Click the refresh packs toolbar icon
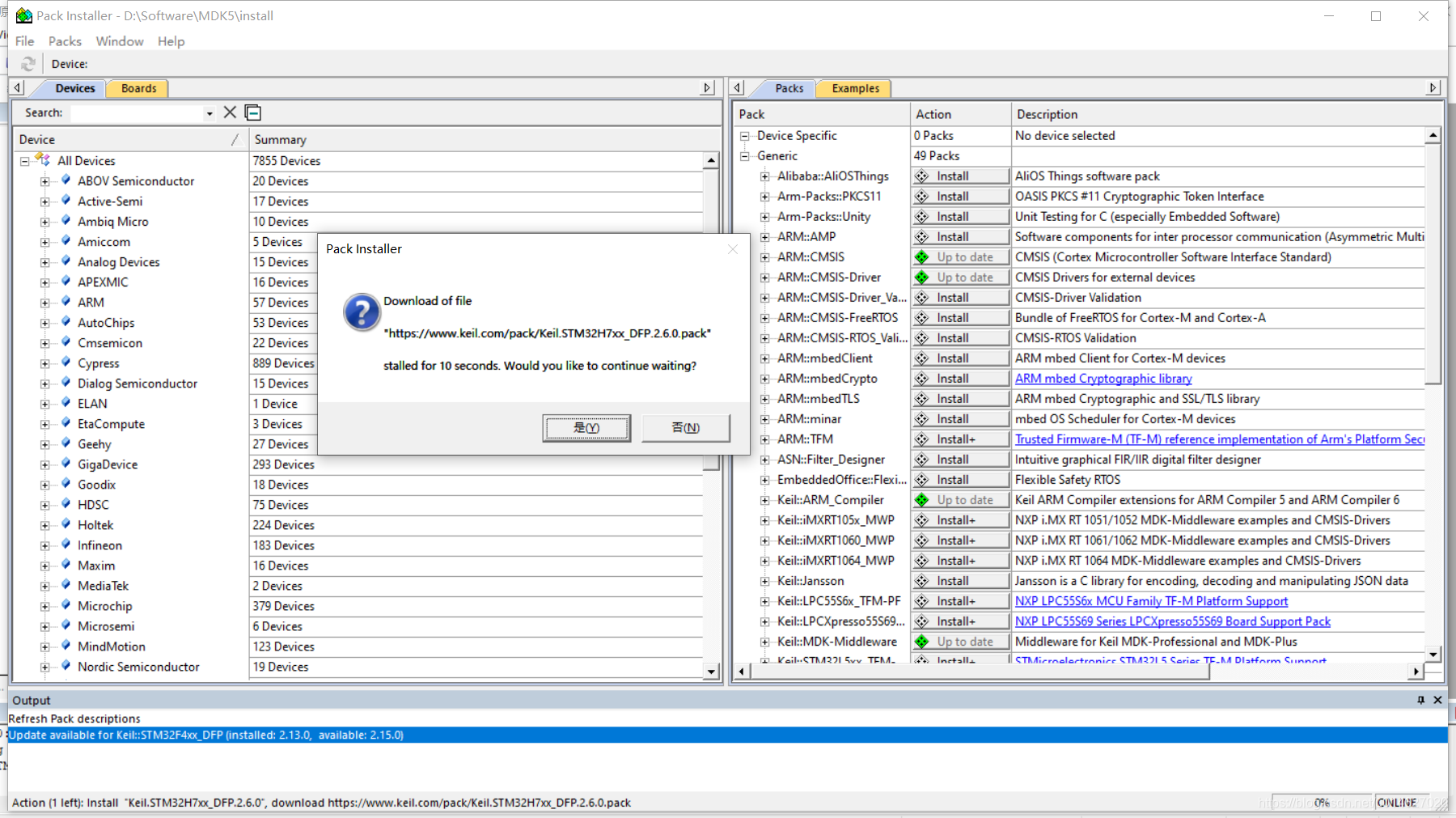This screenshot has height=818, width=1456. [28, 64]
